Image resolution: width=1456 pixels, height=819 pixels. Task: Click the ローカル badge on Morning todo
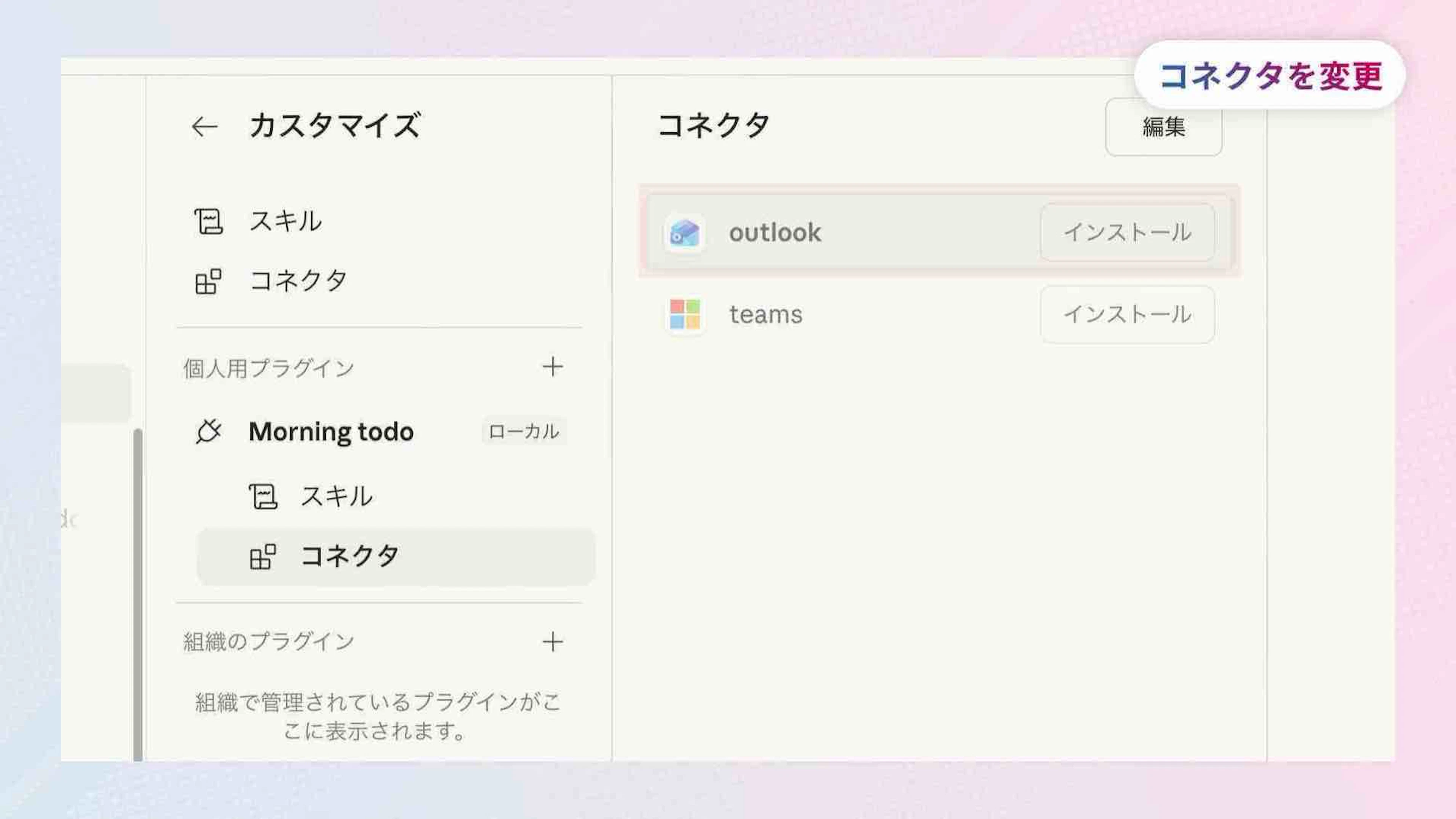[523, 432]
